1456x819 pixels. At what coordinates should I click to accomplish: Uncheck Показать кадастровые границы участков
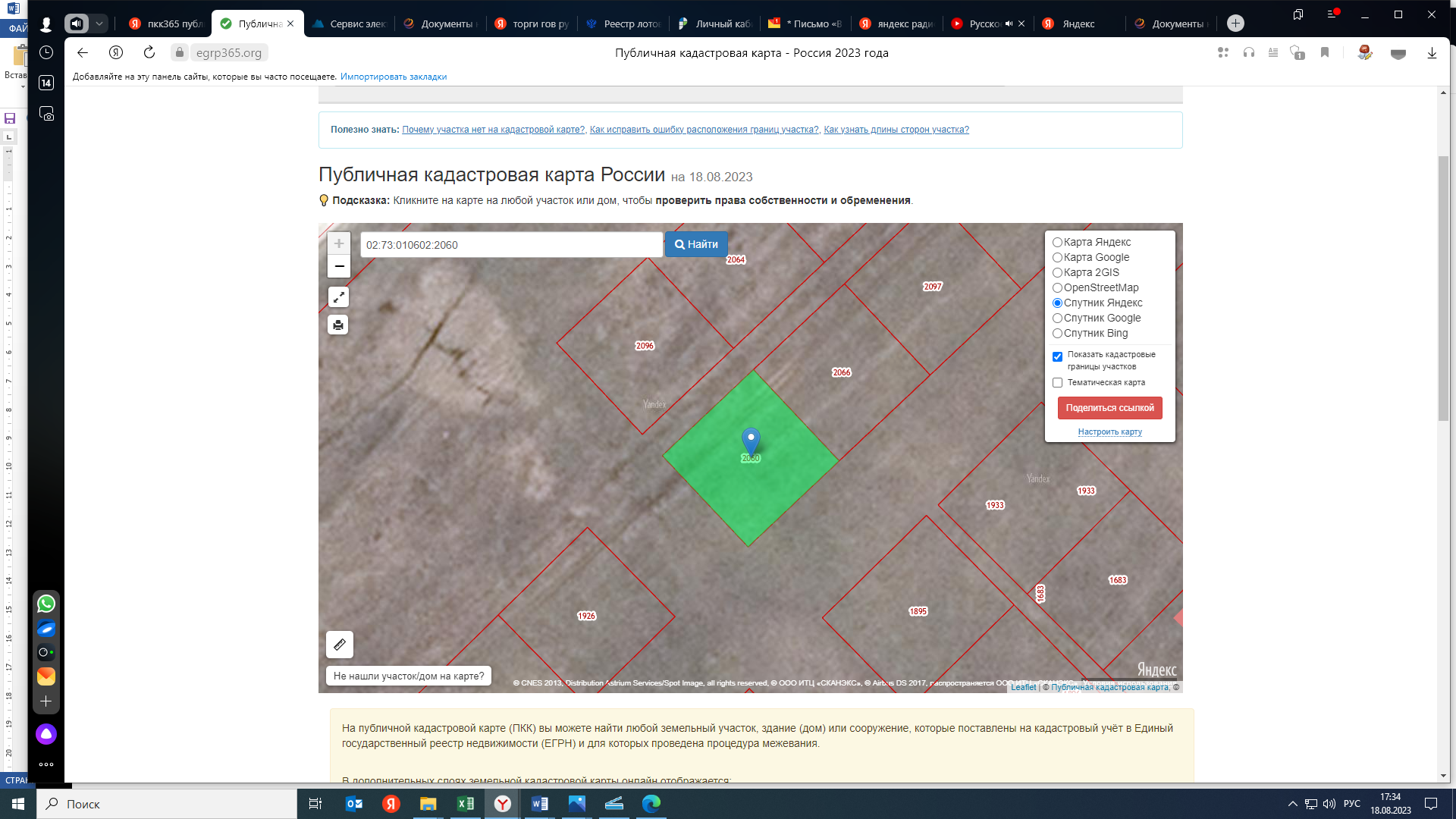pos(1057,356)
